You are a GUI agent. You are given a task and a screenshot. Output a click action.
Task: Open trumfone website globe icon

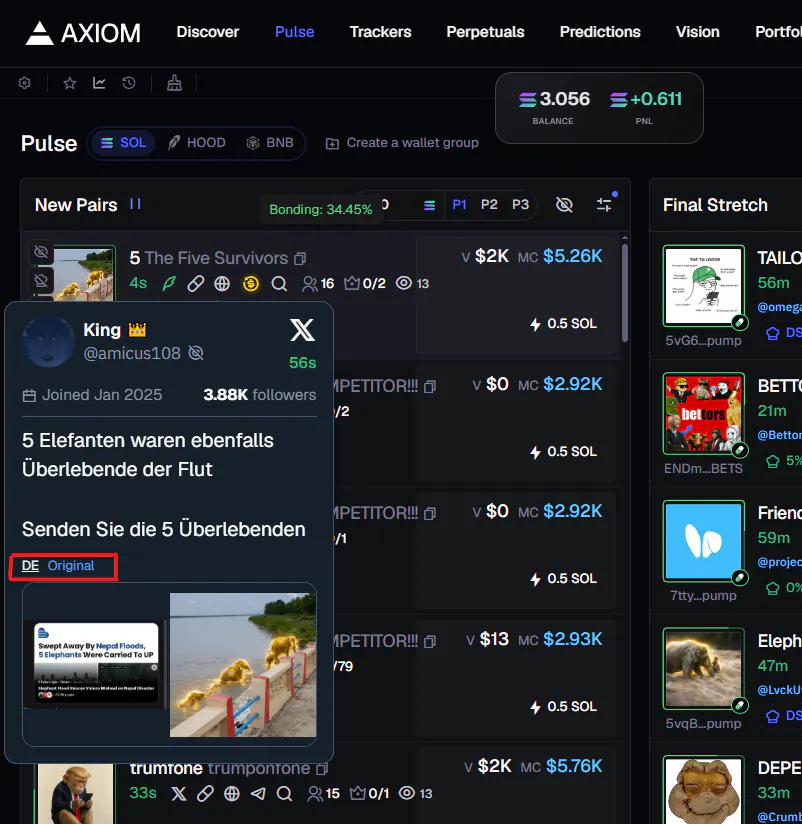tap(232, 794)
